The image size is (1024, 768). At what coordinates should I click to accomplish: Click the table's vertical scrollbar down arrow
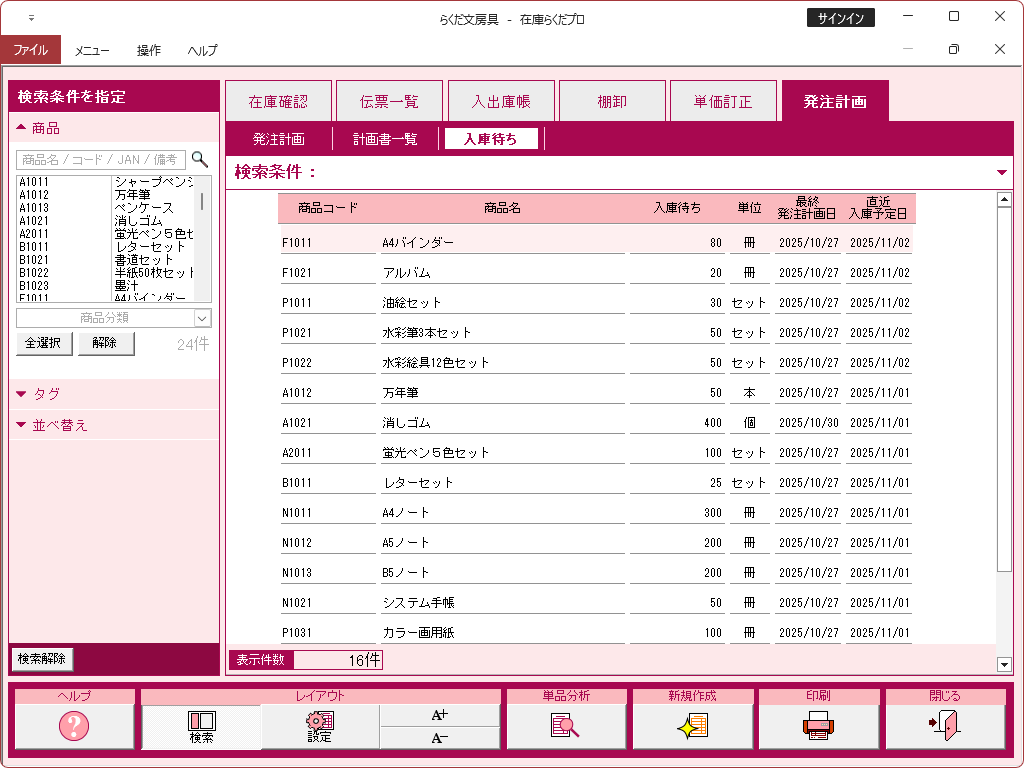1005,665
